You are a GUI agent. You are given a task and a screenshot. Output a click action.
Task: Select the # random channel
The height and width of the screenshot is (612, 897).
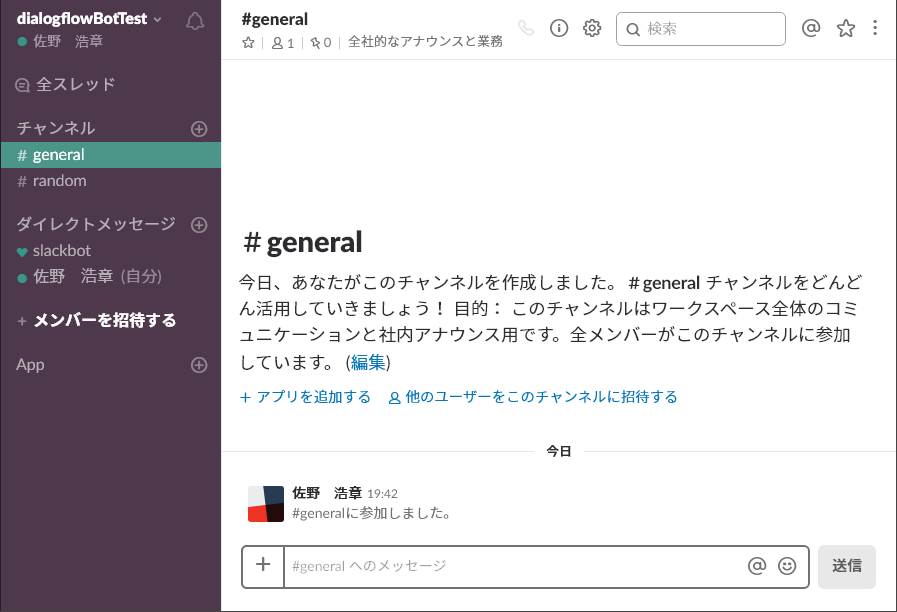(x=110, y=181)
